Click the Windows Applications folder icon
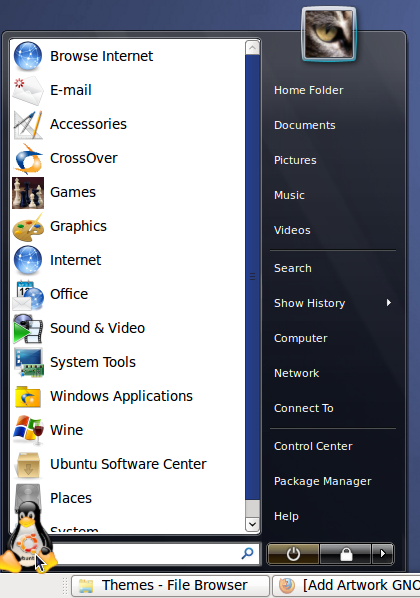The image size is (420, 598). pos(28,397)
